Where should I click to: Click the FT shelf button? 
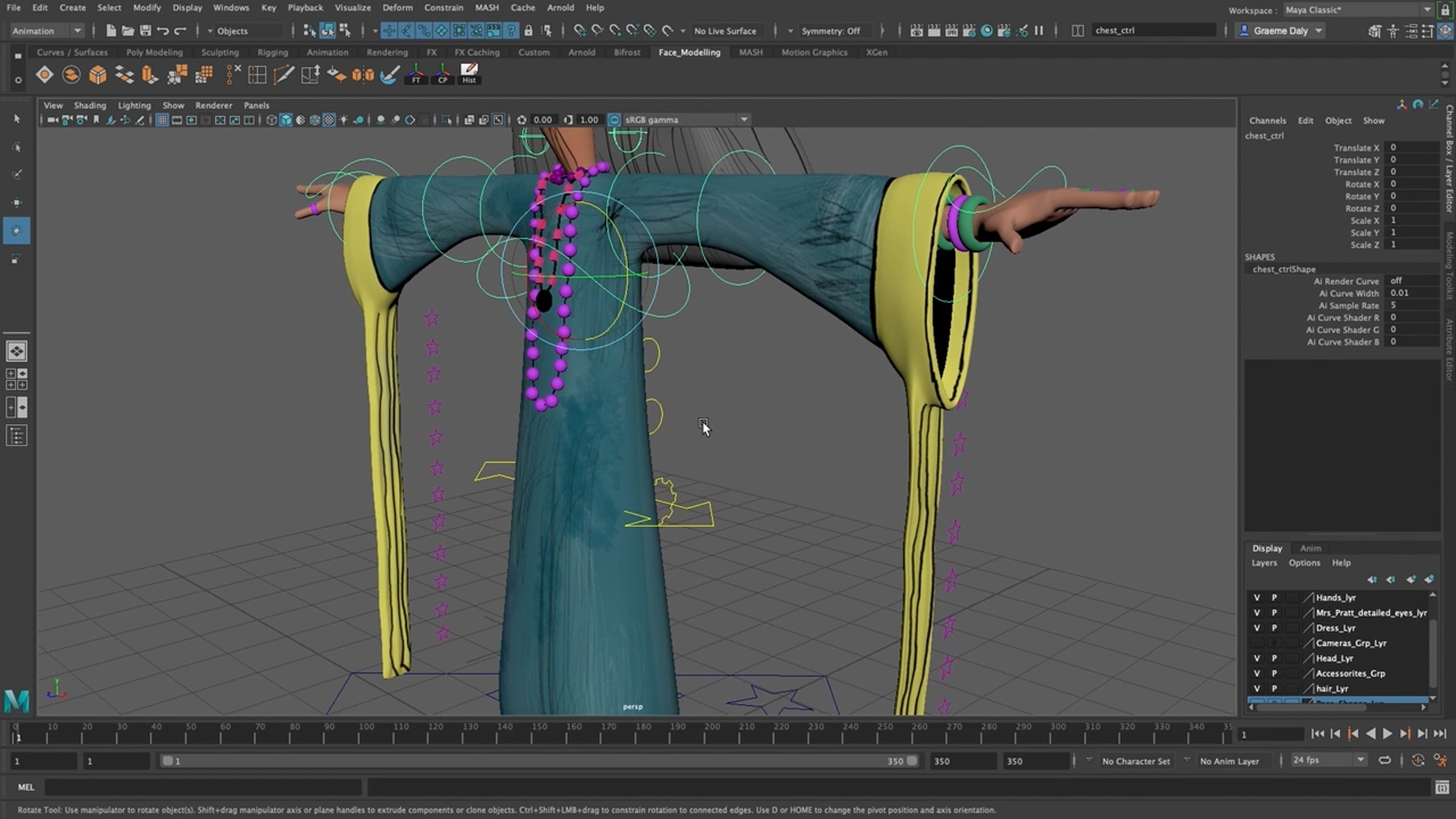tap(416, 74)
